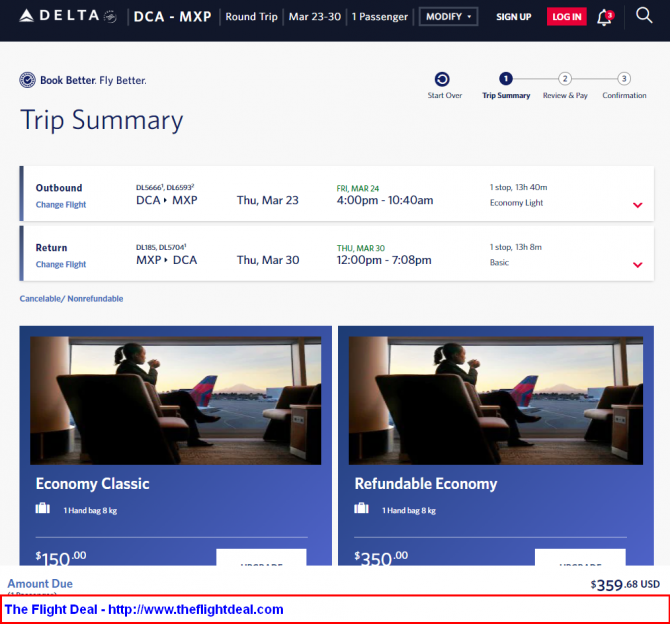Screen dimensions: 670x624
Task: Click the Delta logo
Action: click(60, 16)
